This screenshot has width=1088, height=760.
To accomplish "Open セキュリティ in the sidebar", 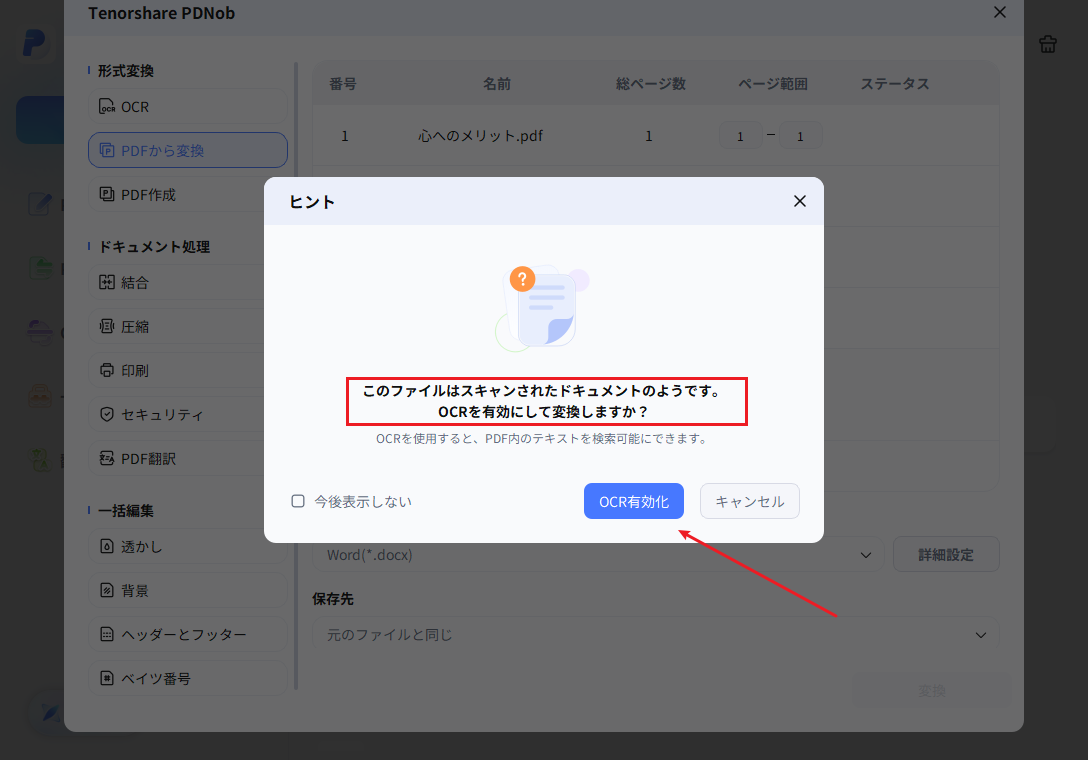I will click(188, 414).
